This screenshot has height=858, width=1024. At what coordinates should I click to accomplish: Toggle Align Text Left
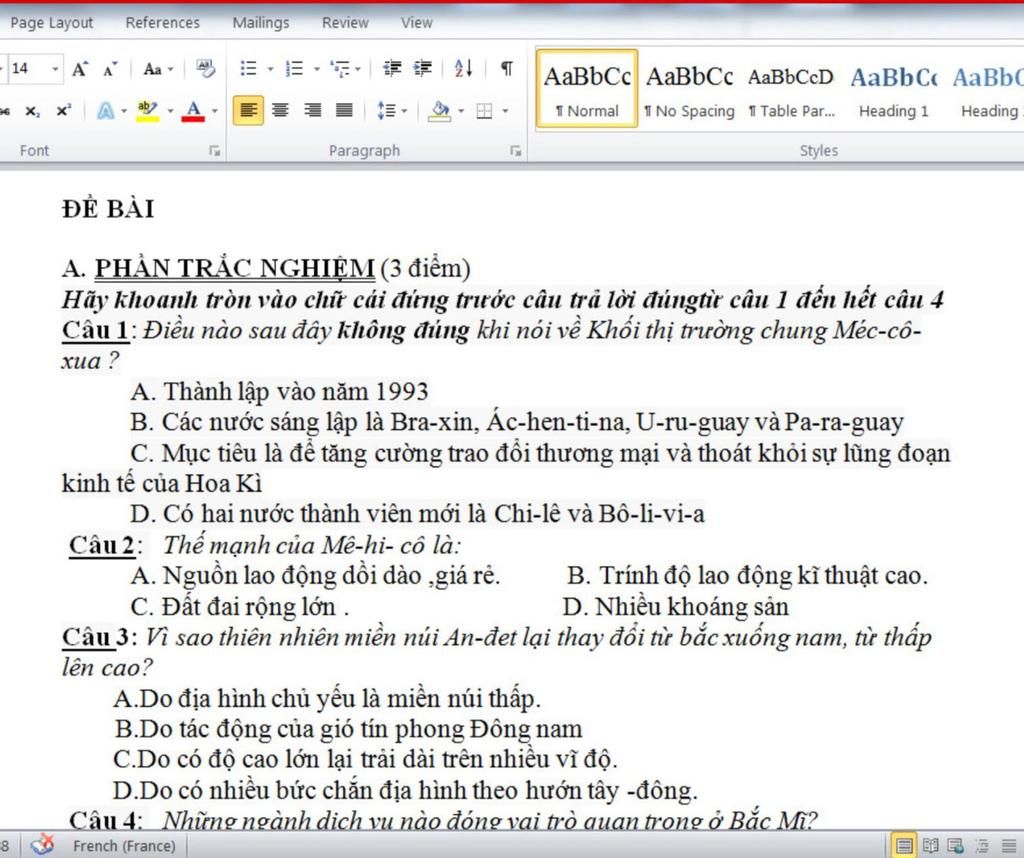click(248, 110)
